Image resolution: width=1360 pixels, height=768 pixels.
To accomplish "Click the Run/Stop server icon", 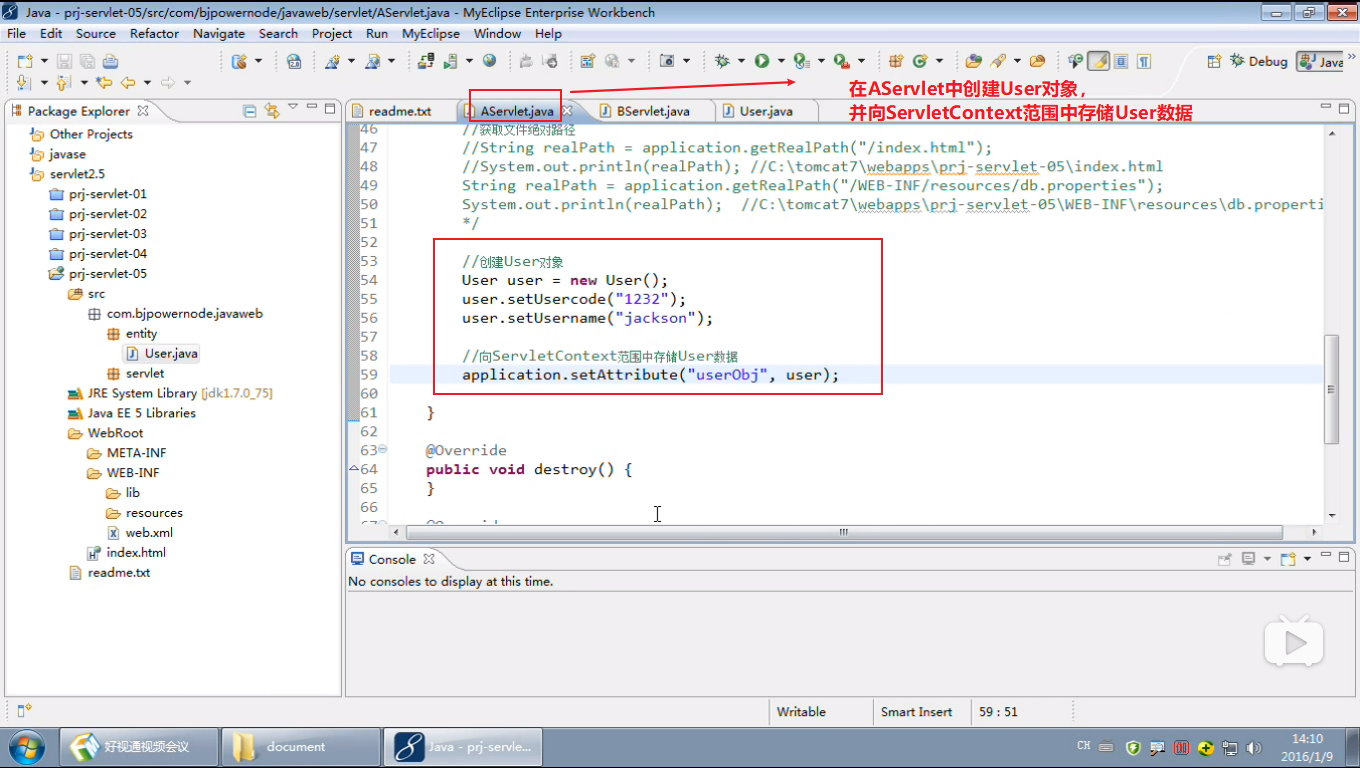I will pos(452,61).
